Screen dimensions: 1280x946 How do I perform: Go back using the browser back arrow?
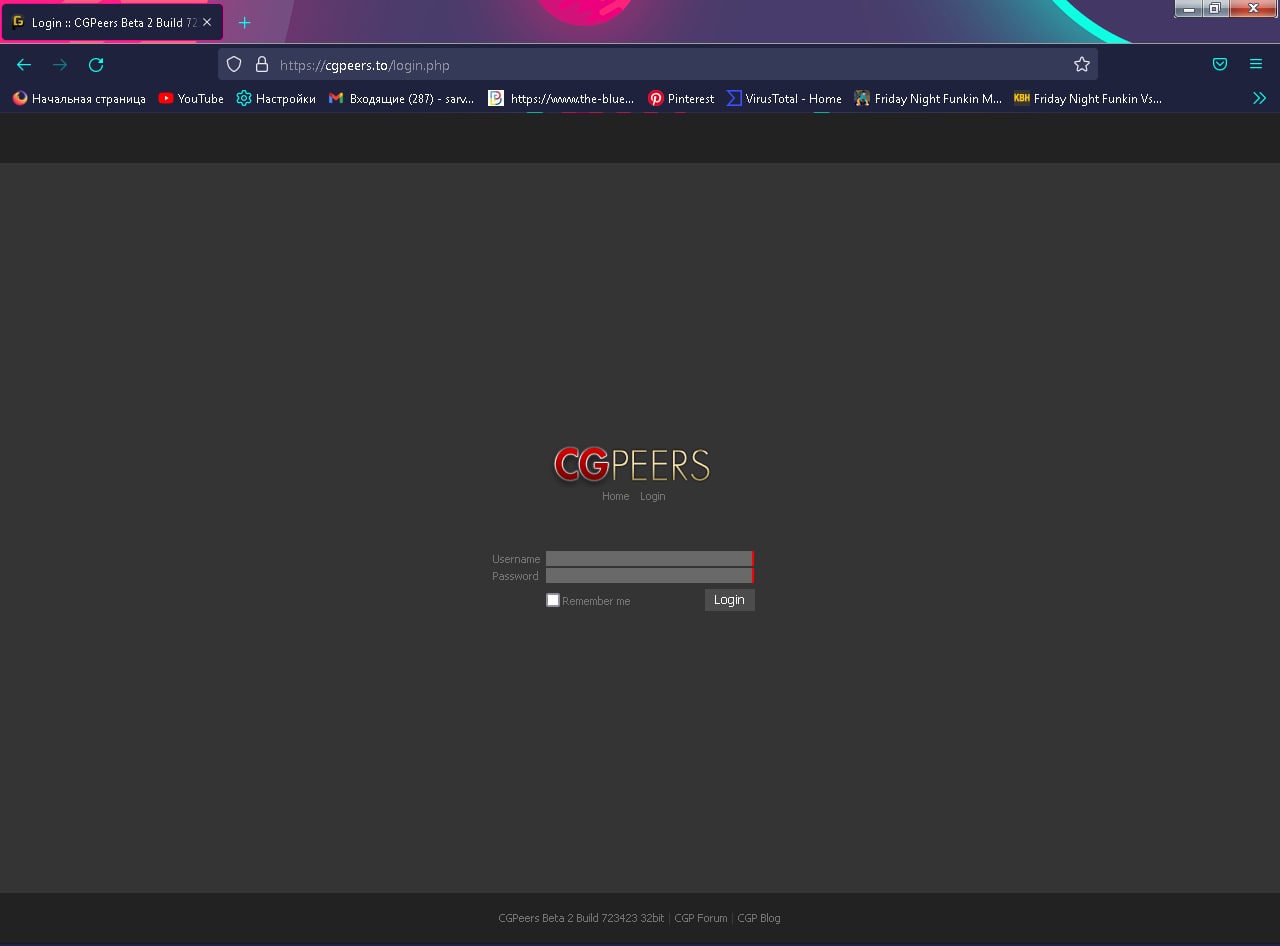tap(24, 65)
